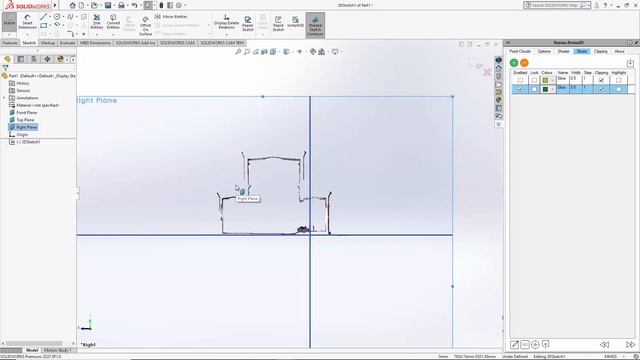Viewport: 640px width, 360px height.
Task: Open the Smart Dimension dropdown arrow
Action: point(27,34)
